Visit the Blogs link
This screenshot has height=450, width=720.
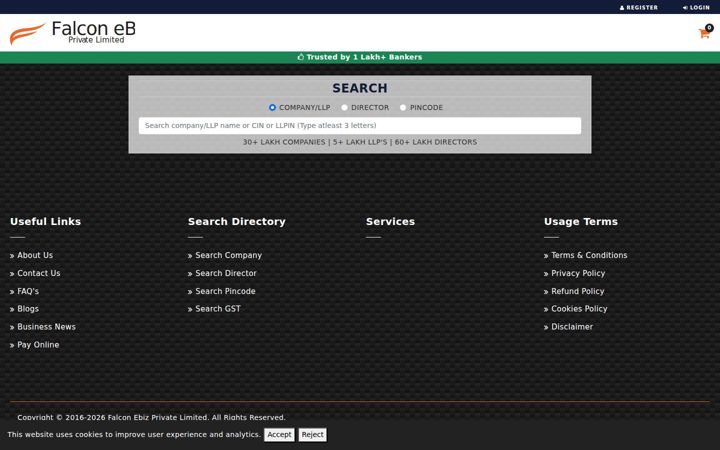(28, 309)
